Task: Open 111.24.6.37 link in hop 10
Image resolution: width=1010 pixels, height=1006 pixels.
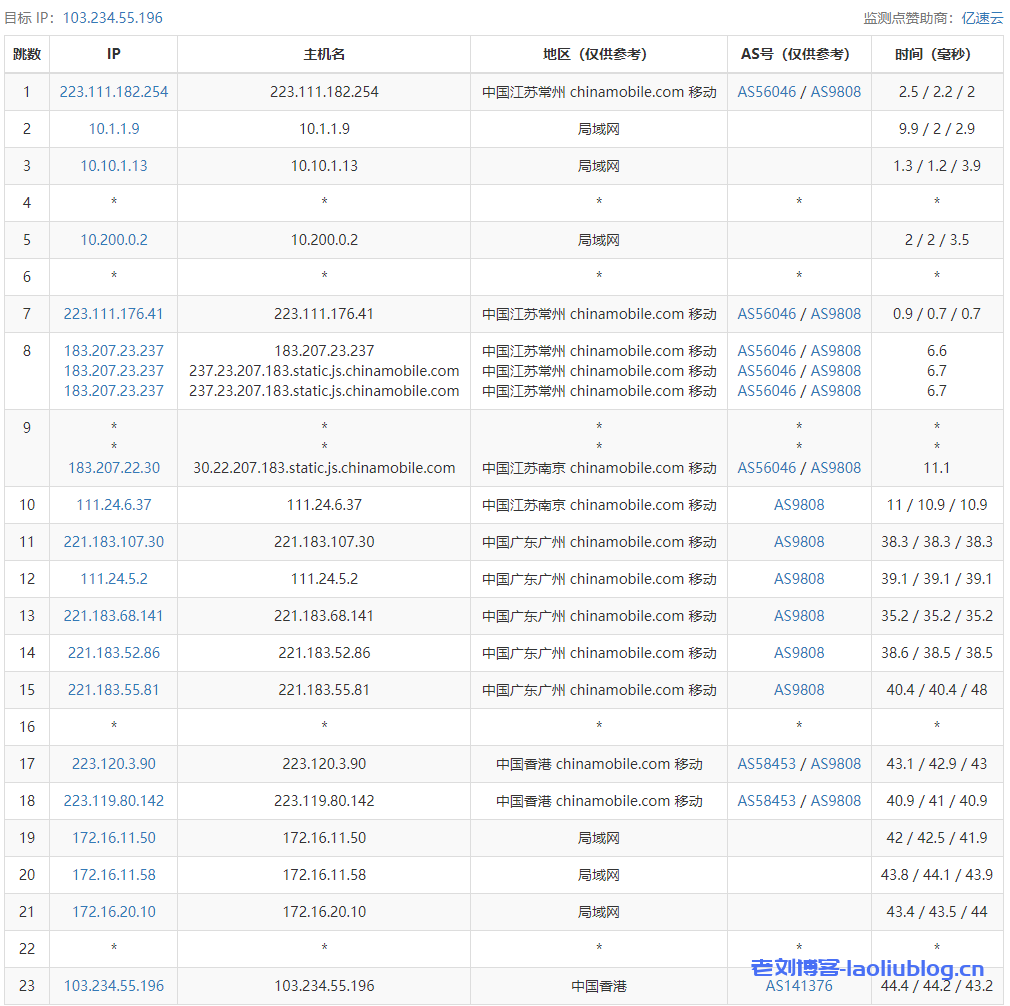Action: [113, 504]
